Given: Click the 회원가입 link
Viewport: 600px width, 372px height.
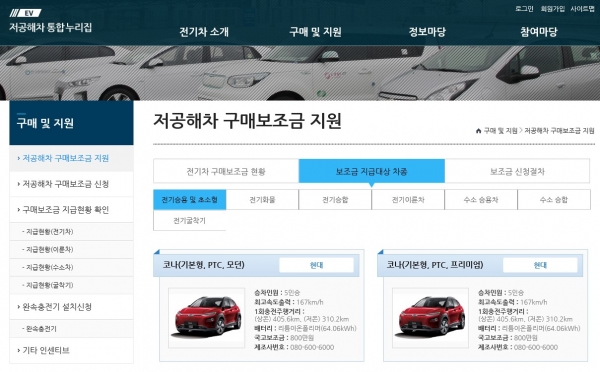Looking at the screenshot, I should 553,9.
